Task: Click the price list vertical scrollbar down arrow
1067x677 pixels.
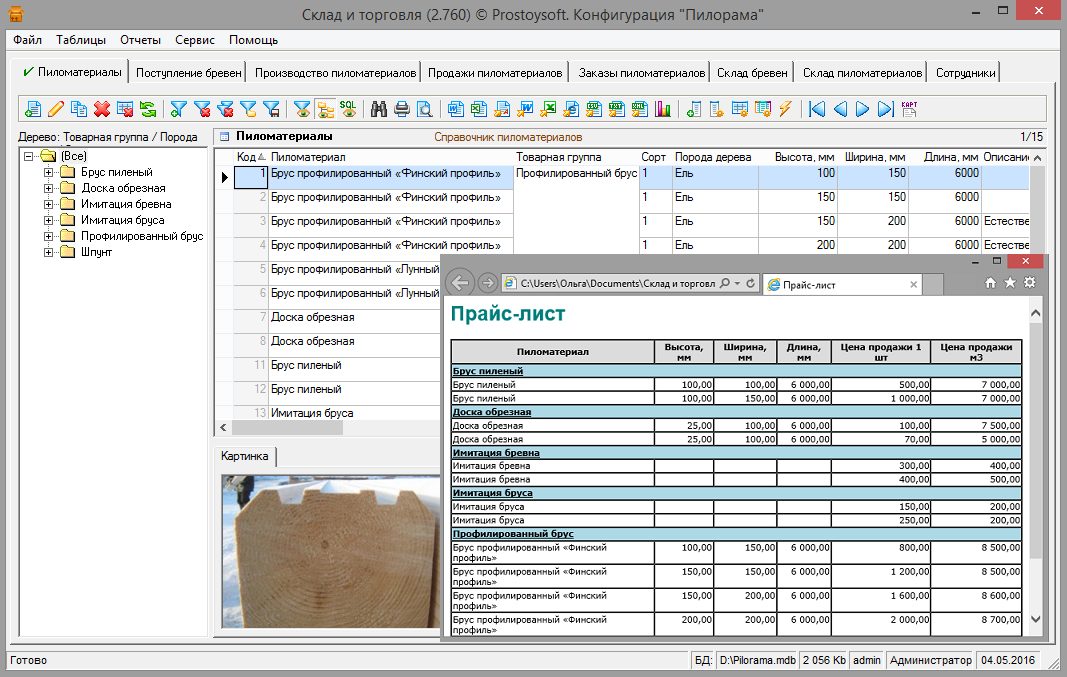Action: point(1035,619)
